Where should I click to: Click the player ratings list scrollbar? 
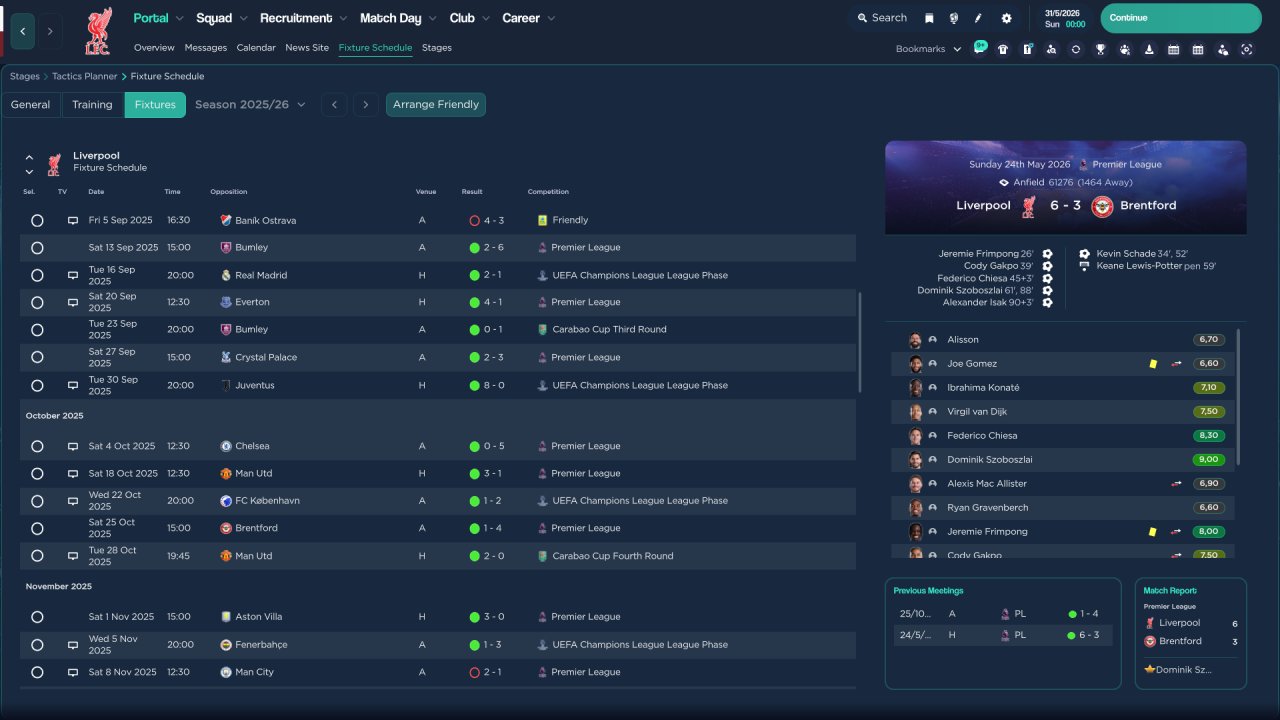pos(1238,397)
